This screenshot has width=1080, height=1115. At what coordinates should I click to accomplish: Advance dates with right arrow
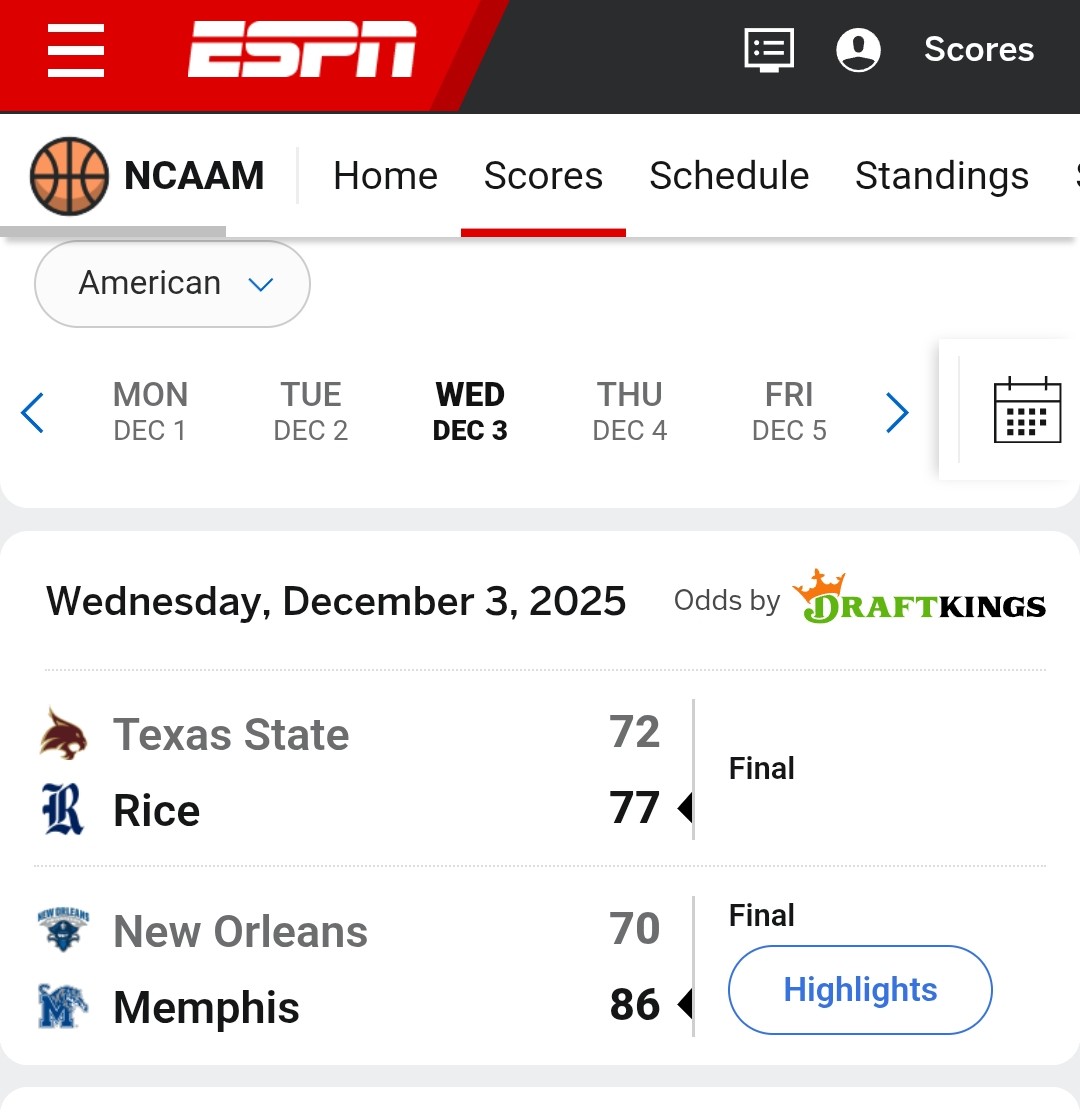[x=897, y=412]
